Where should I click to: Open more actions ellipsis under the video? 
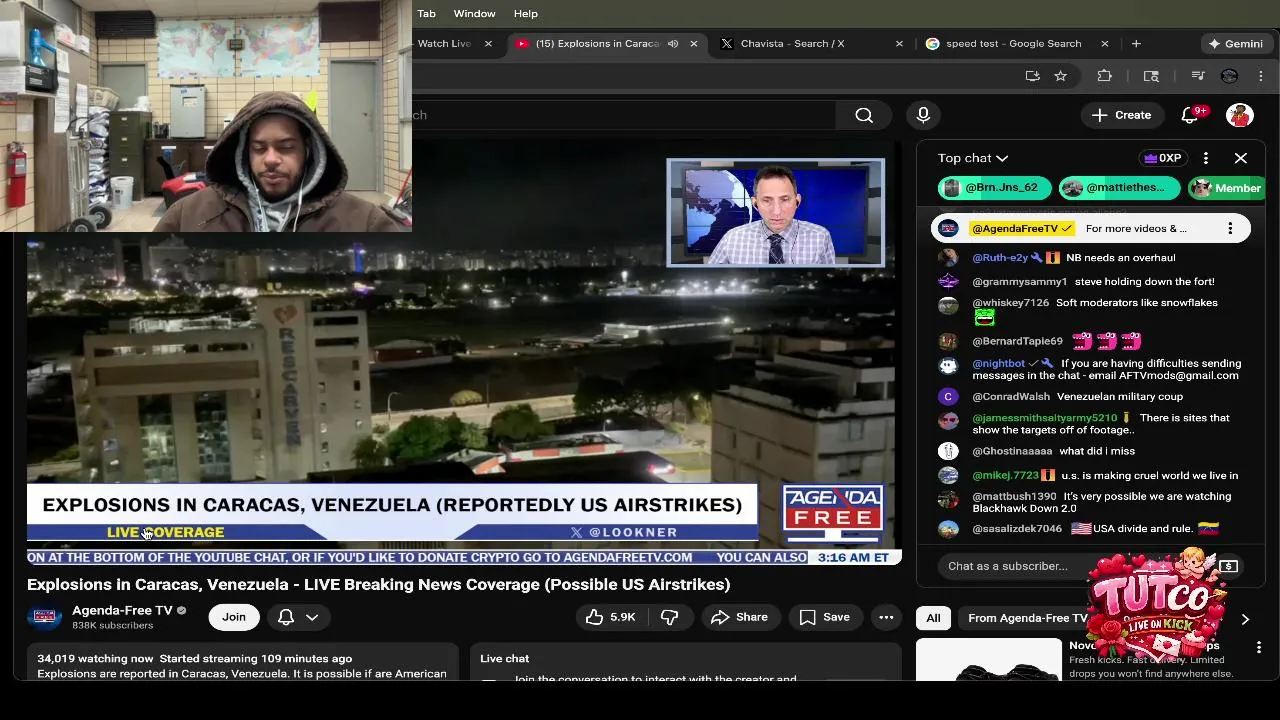(886, 617)
